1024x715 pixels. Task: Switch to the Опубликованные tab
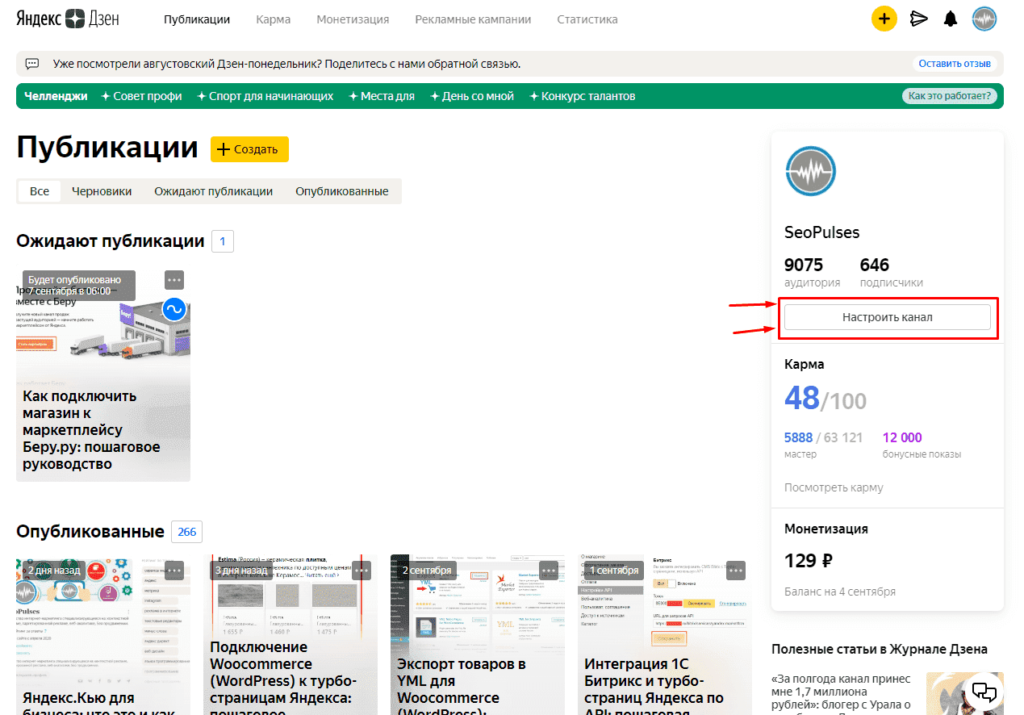(x=342, y=191)
